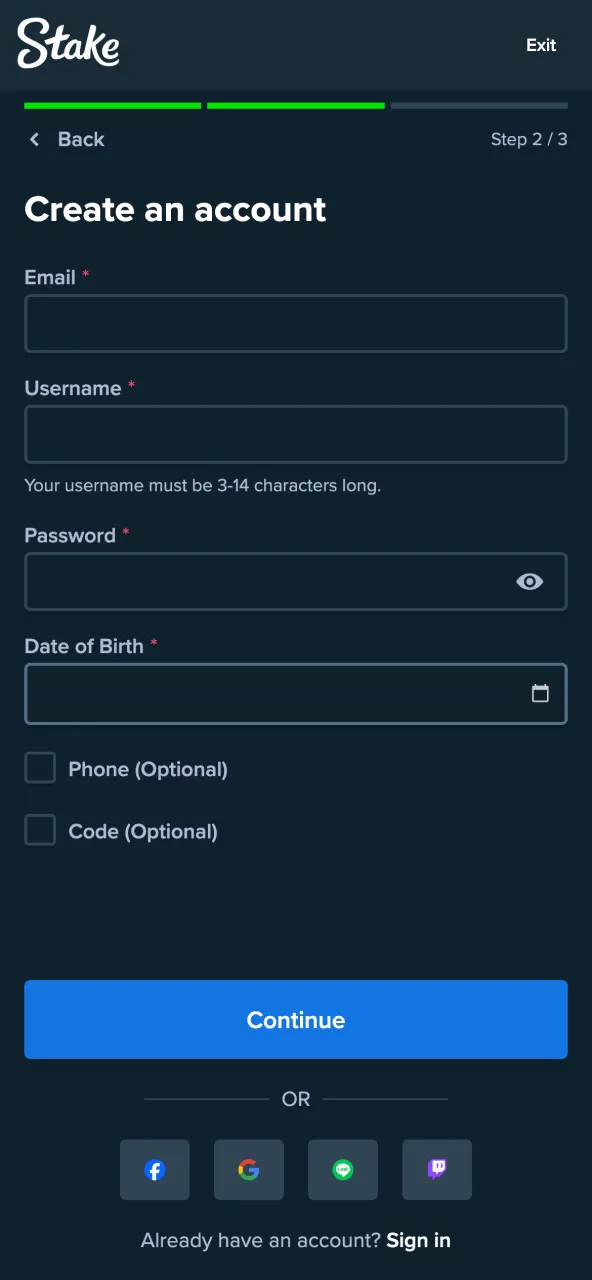592x1280 pixels.
Task: Enable the Code (Optional) checkbox
Action: coord(40,830)
